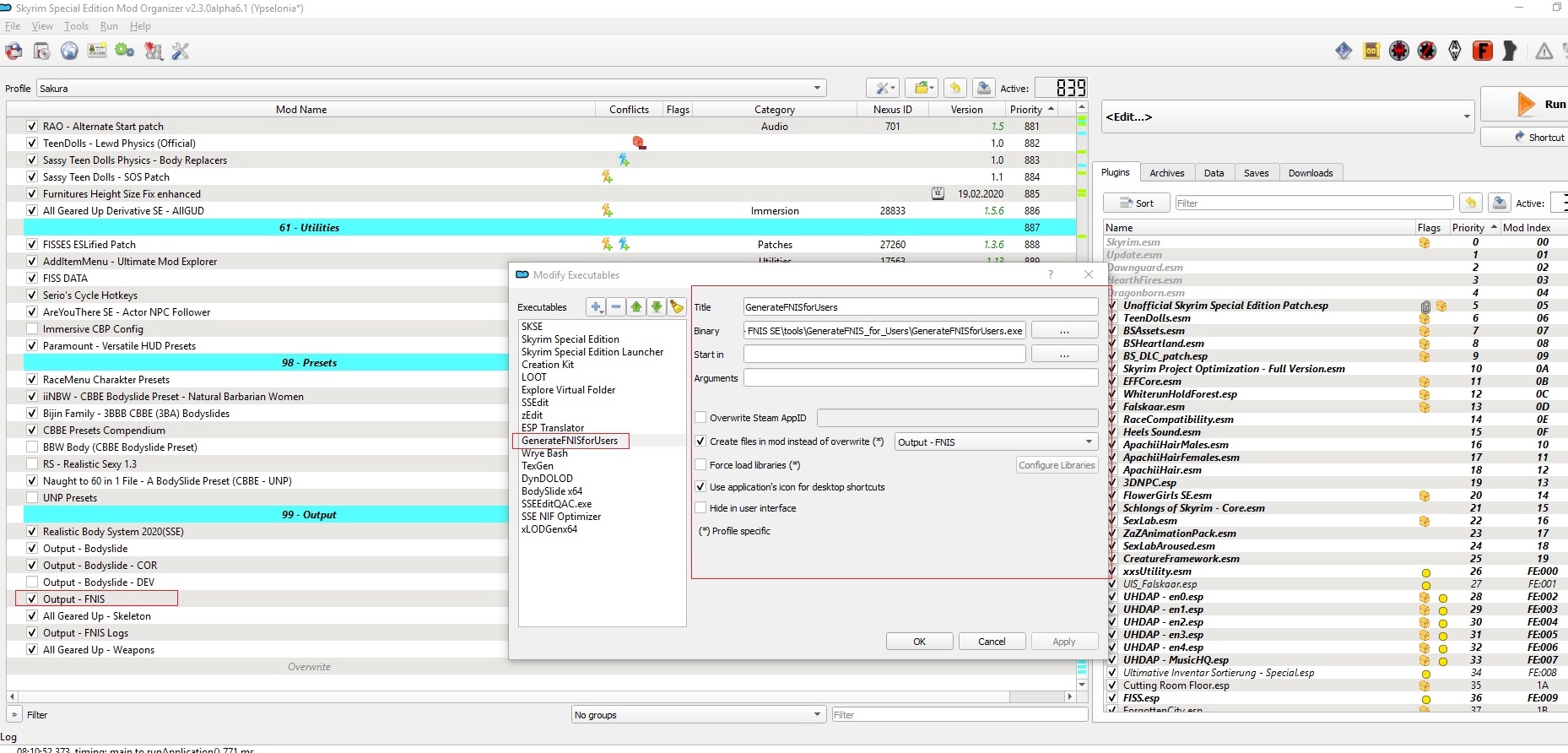Open the profiles ID card icon
The height and width of the screenshot is (753, 1568).
point(97,51)
